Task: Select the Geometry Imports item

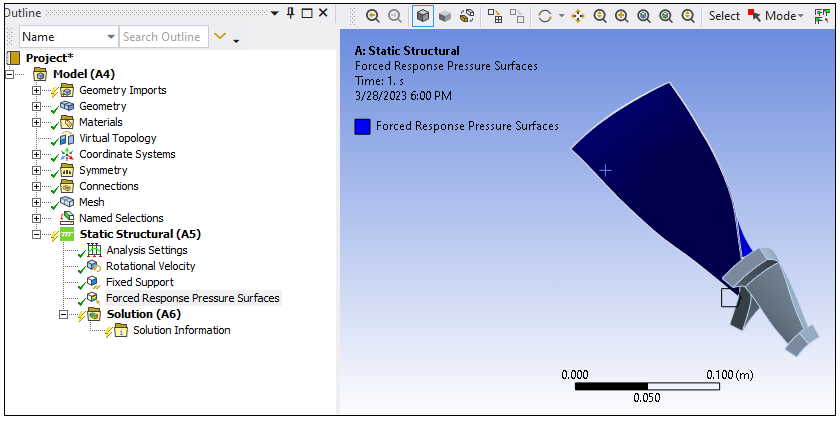Action: [123, 90]
